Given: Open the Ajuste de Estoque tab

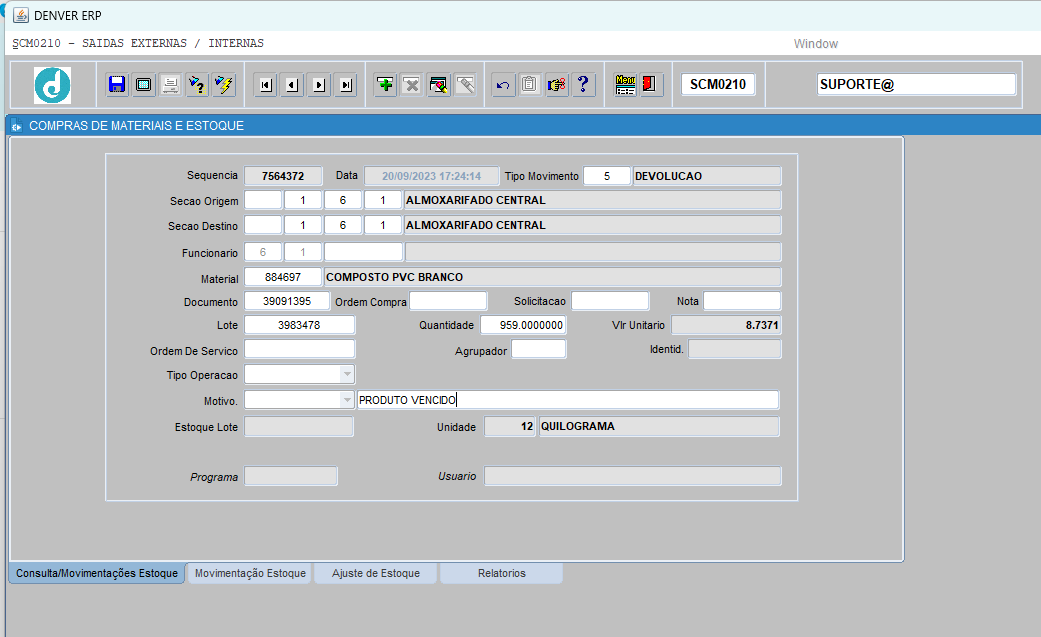Looking at the screenshot, I should click(x=376, y=573).
